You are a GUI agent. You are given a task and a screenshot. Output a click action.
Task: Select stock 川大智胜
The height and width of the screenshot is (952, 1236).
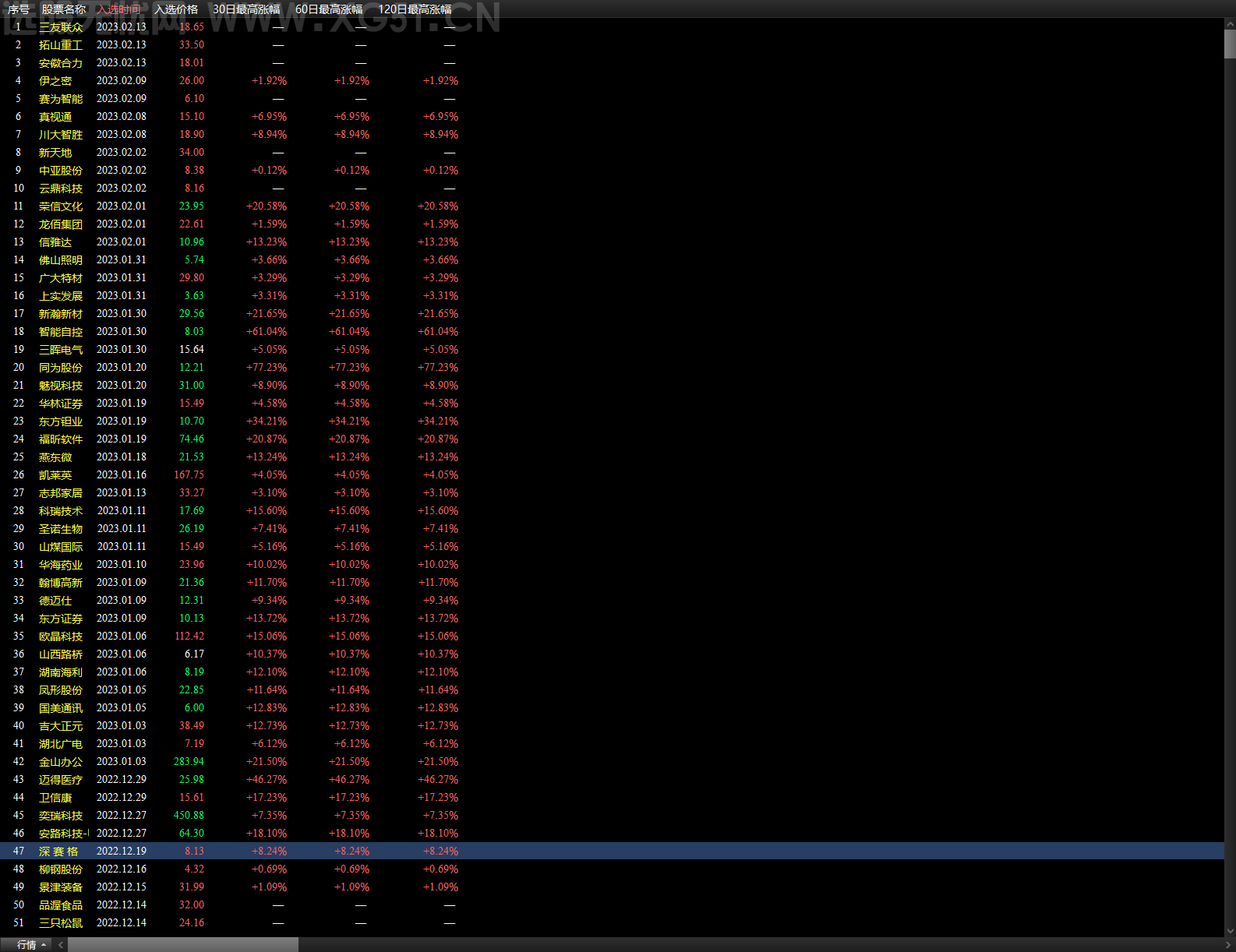(x=61, y=135)
